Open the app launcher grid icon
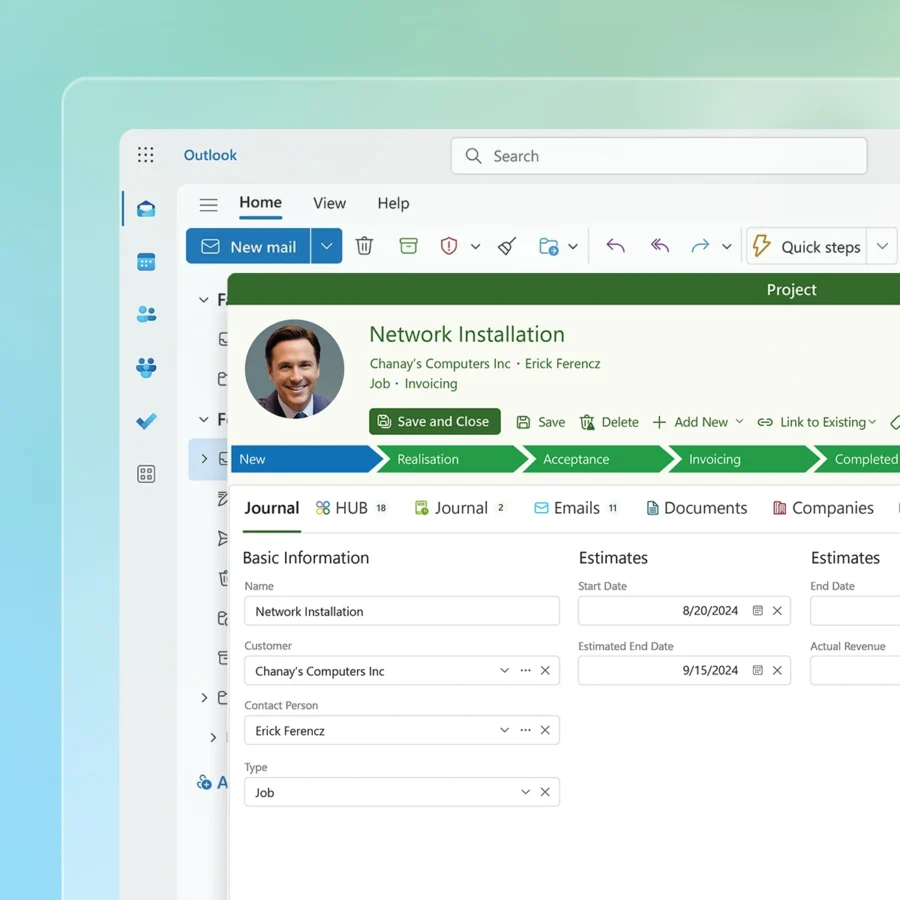900x900 pixels. (x=146, y=155)
